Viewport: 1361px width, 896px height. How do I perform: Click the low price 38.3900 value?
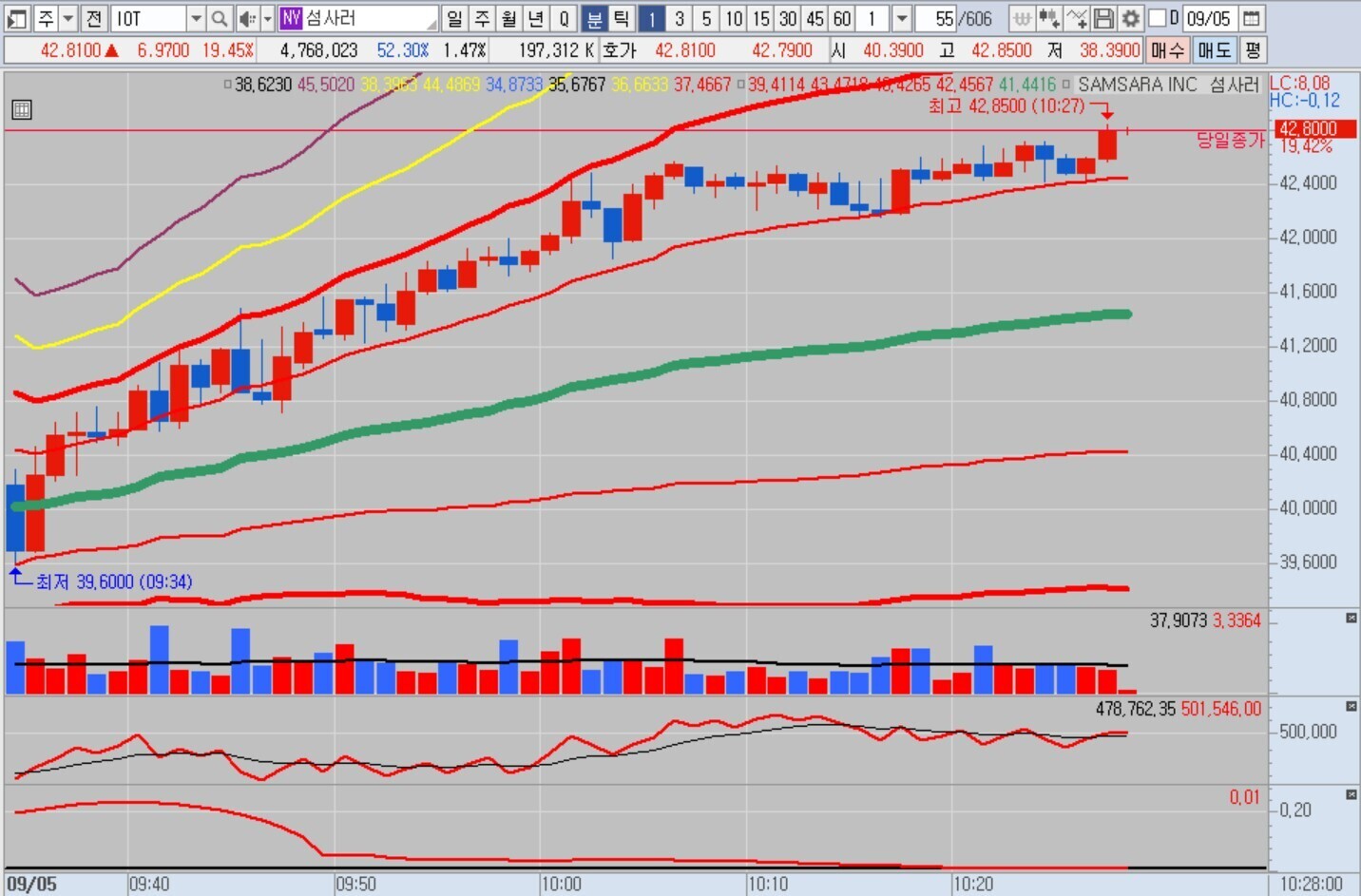tap(1109, 49)
